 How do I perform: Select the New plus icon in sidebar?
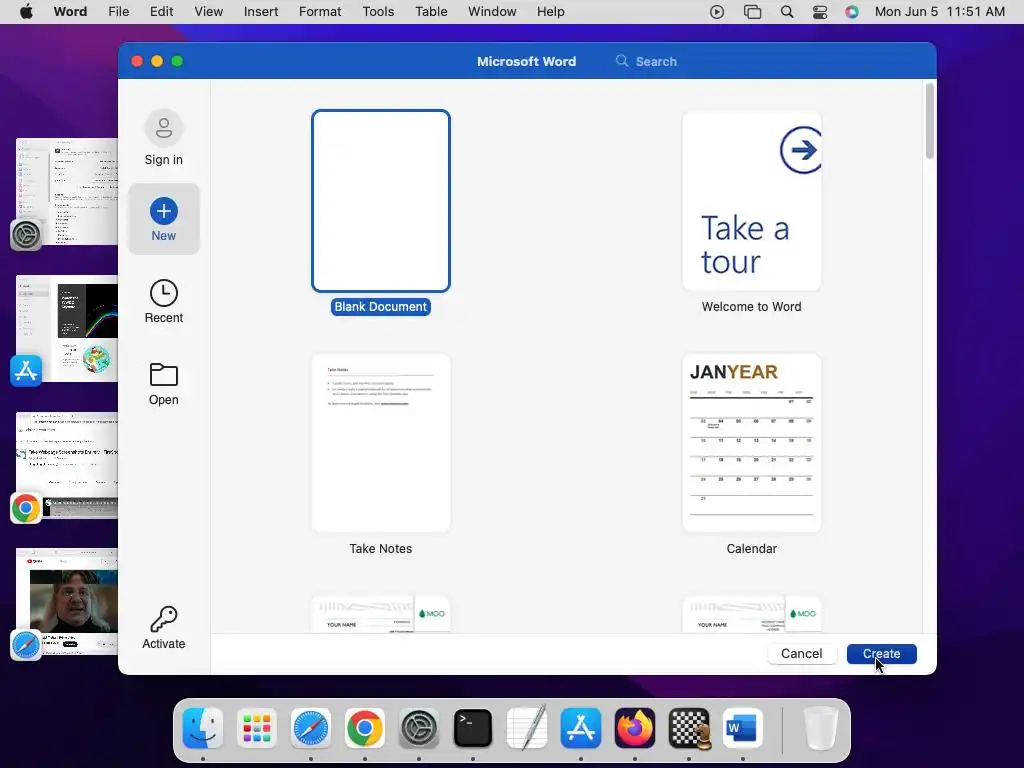[x=163, y=211]
